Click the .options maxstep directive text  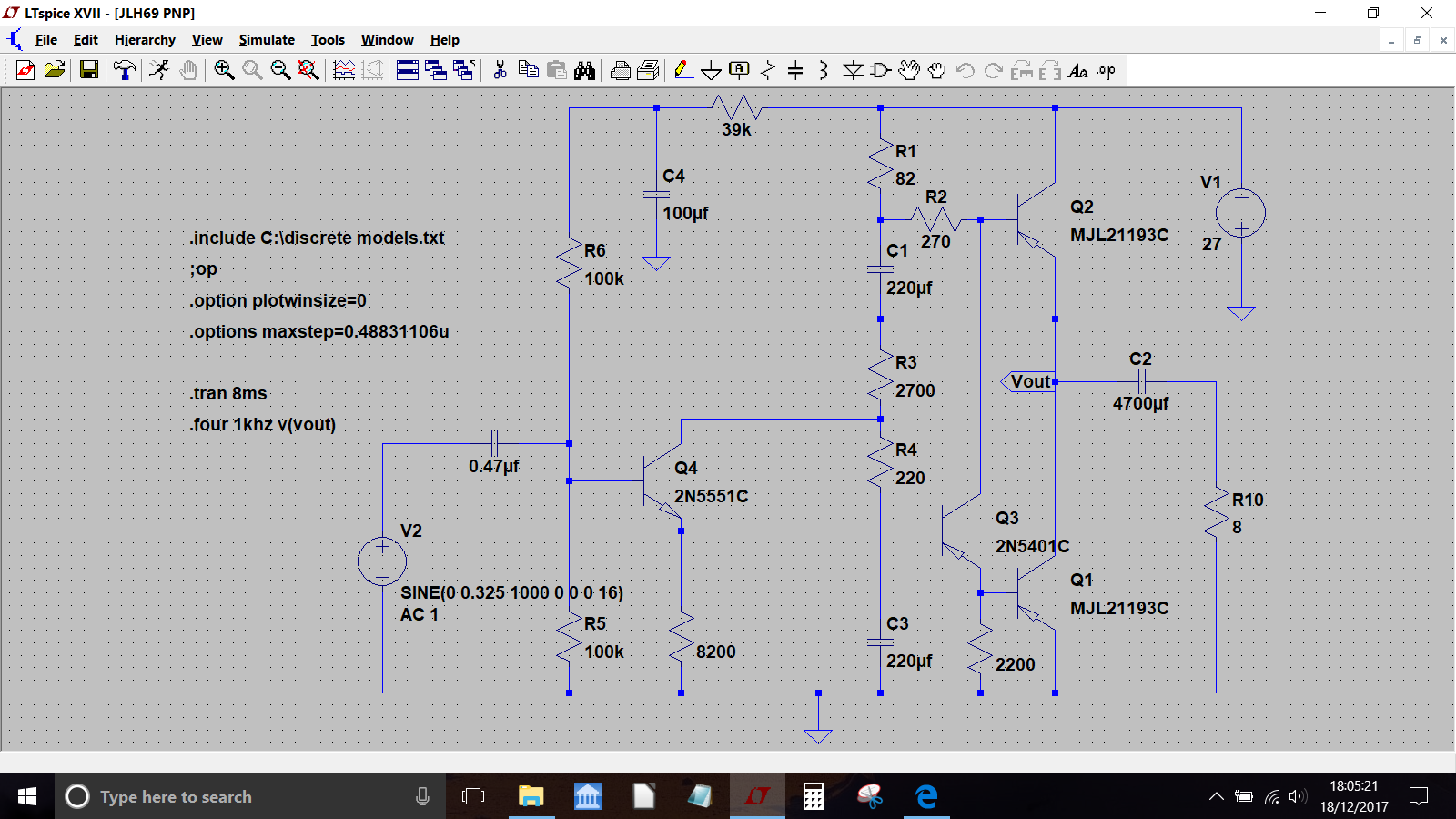pyautogui.click(x=319, y=331)
